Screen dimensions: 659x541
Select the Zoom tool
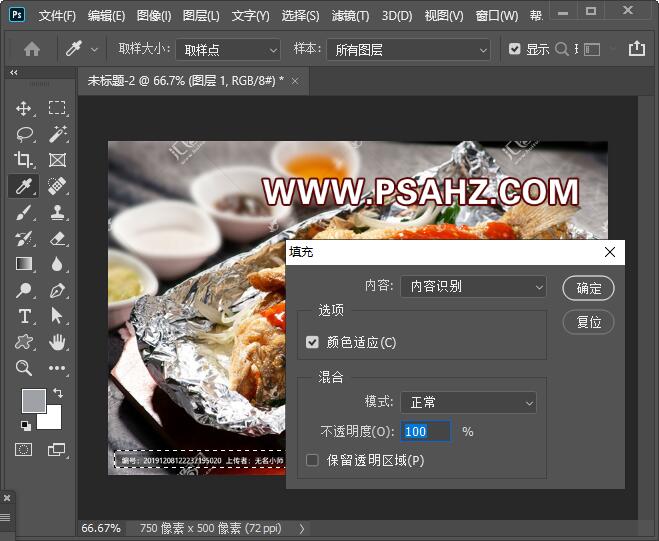pyautogui.click(x=24, y=368)
